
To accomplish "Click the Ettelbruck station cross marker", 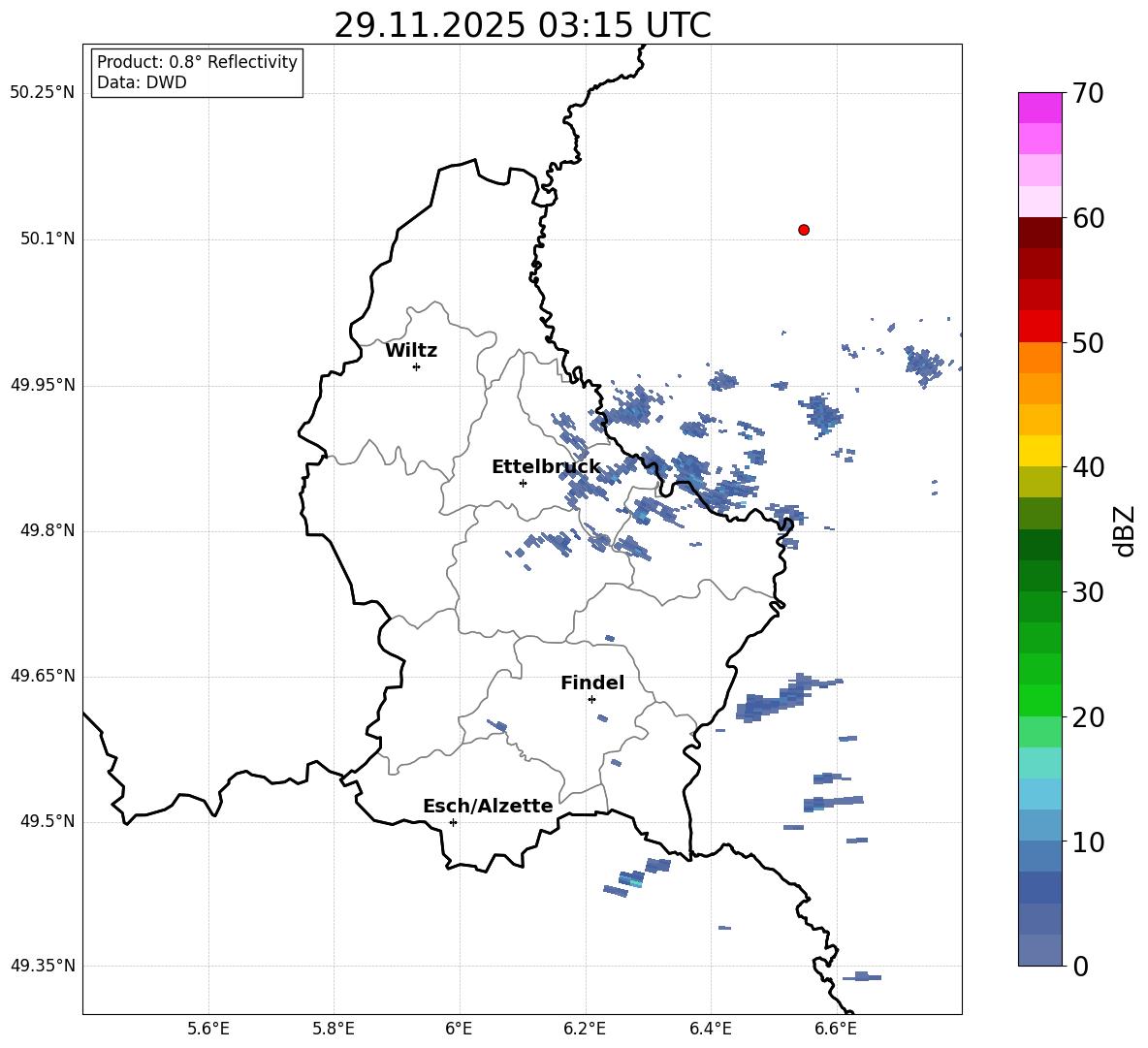I will [x=523, y=483].
